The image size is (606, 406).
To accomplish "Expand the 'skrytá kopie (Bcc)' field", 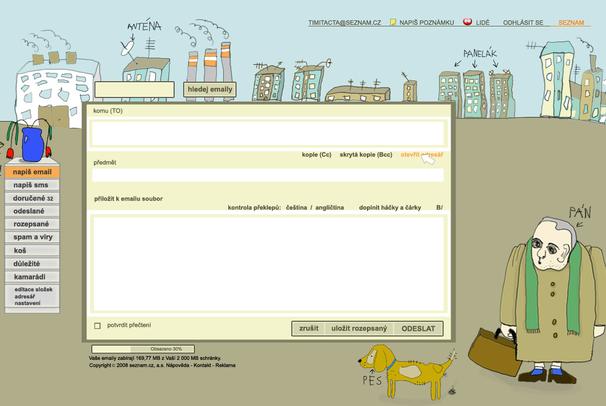I will click(365, 155).
